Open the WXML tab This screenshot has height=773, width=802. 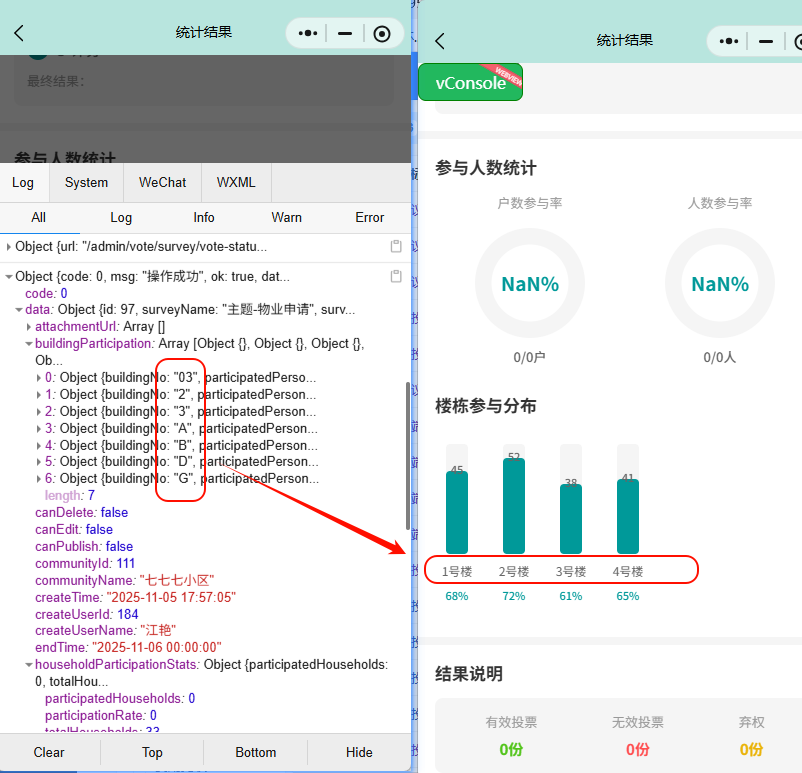pyautogui.click(x=236, y=182)
